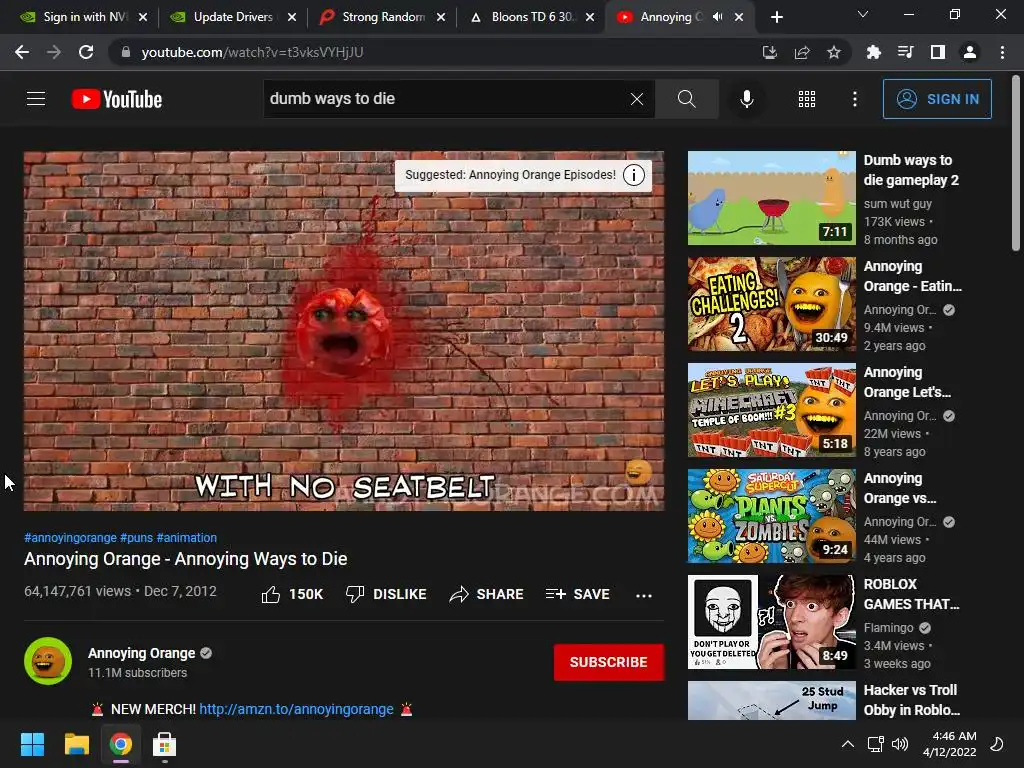Go to the YouTube home logo
This screenshot has height=768, width=1024.
[x=117, y=99]
